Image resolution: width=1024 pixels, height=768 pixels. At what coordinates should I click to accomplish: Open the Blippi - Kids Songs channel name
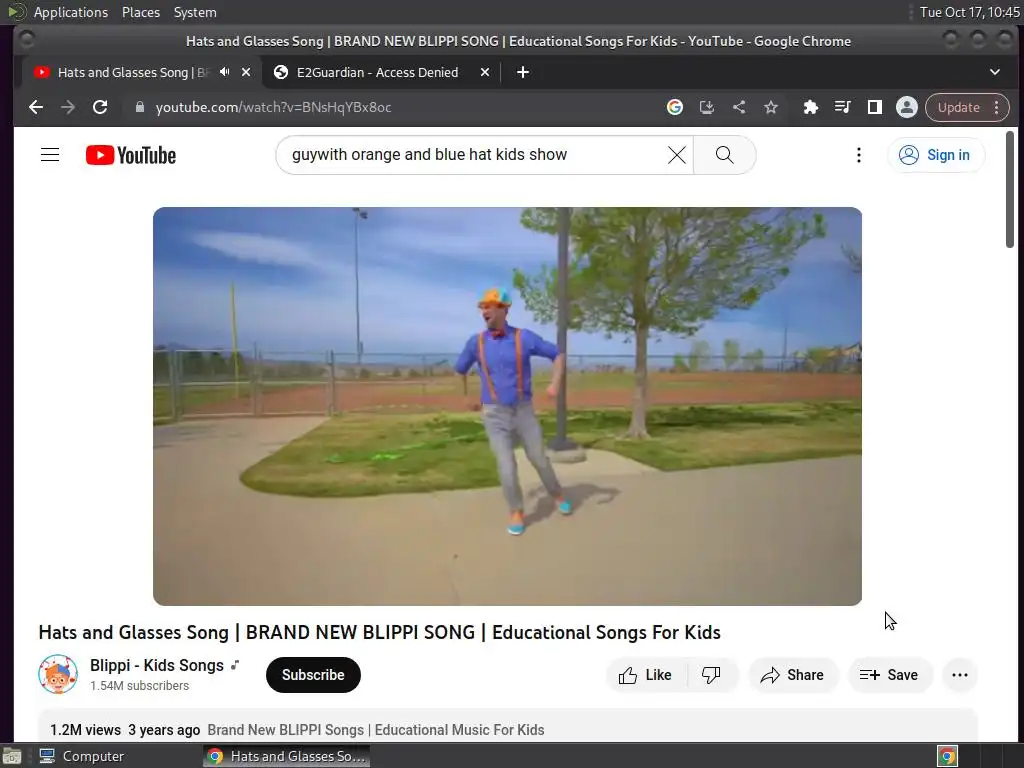(157, 665)
